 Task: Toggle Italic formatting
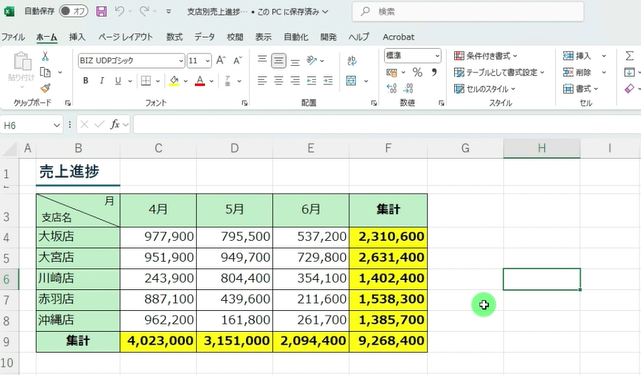[102, 81]
